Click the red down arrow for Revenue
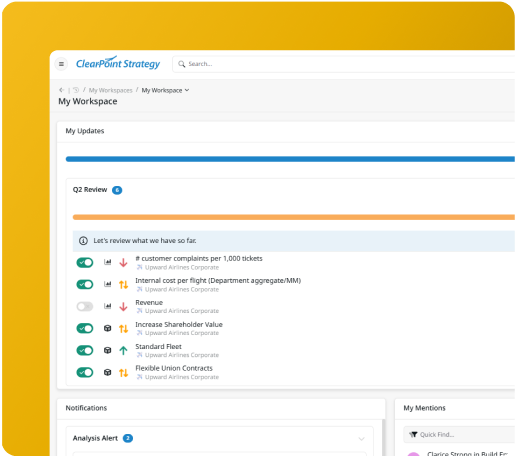The image size is (515, 456). click(x=123, y=307)
